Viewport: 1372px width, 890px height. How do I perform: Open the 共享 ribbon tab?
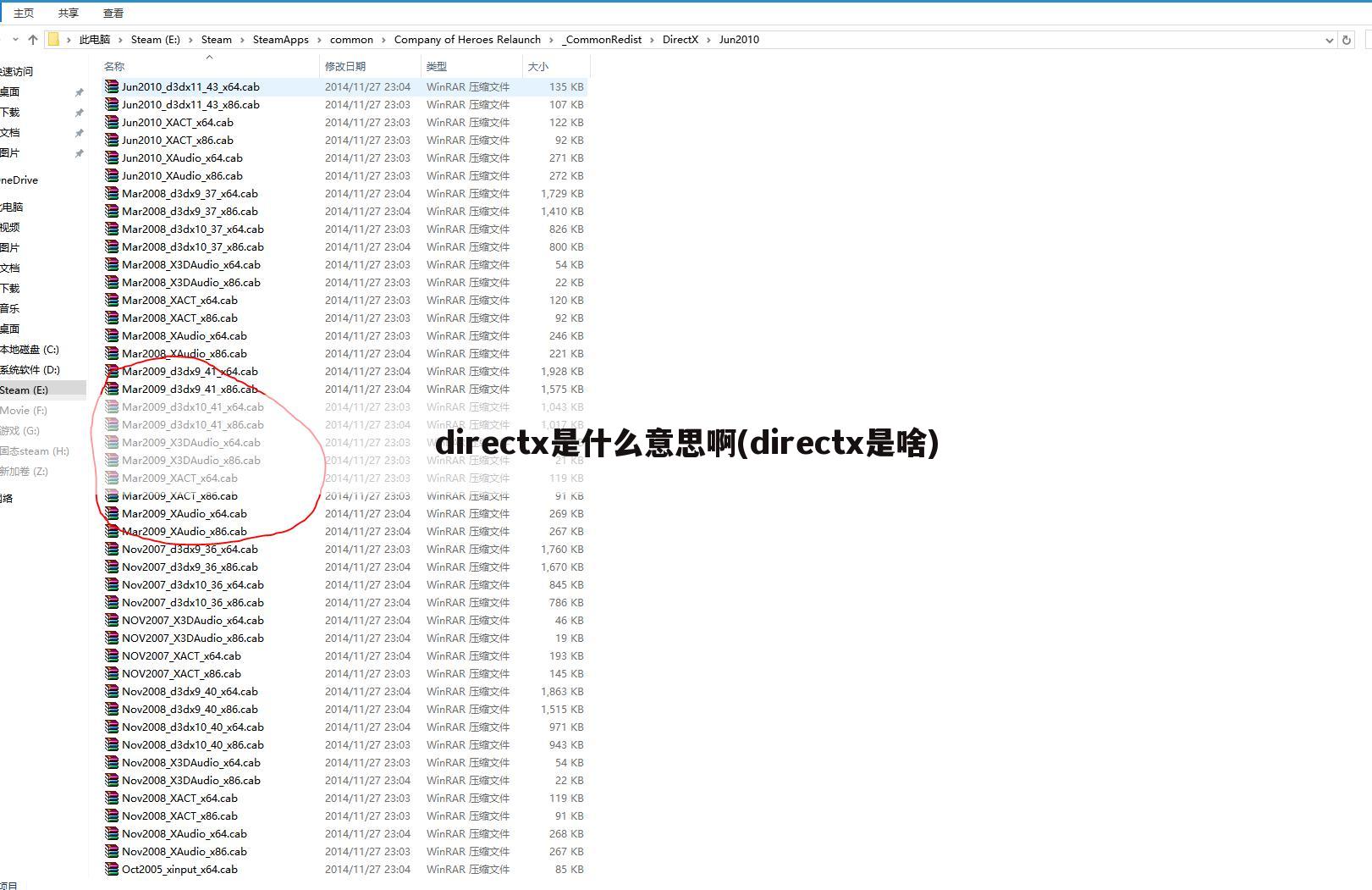pos(69,13)
